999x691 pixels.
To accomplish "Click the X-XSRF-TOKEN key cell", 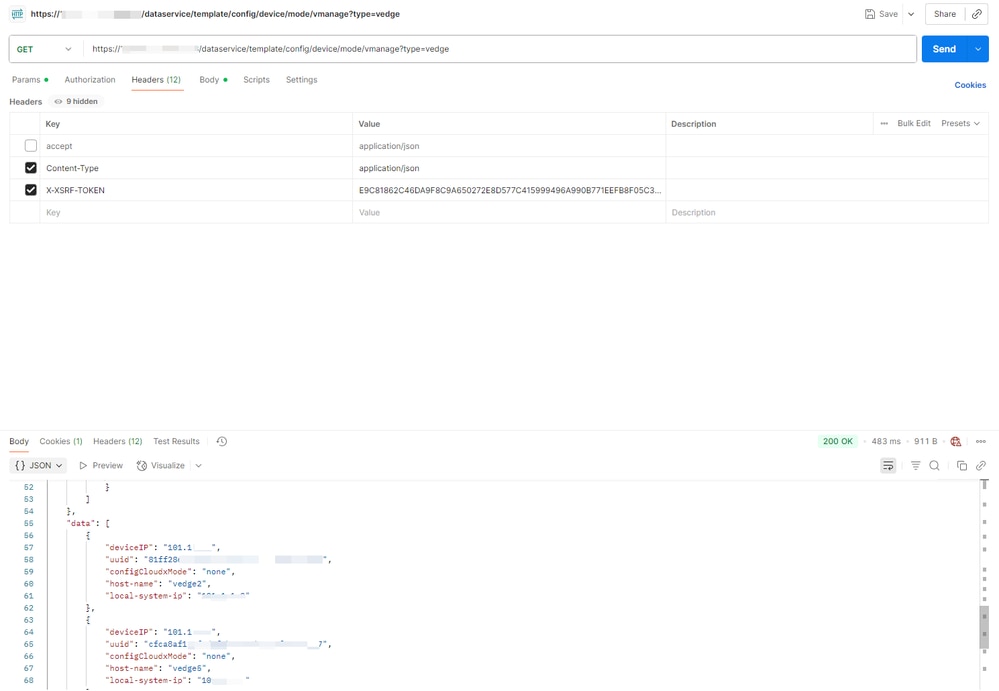I will [196, 190].
